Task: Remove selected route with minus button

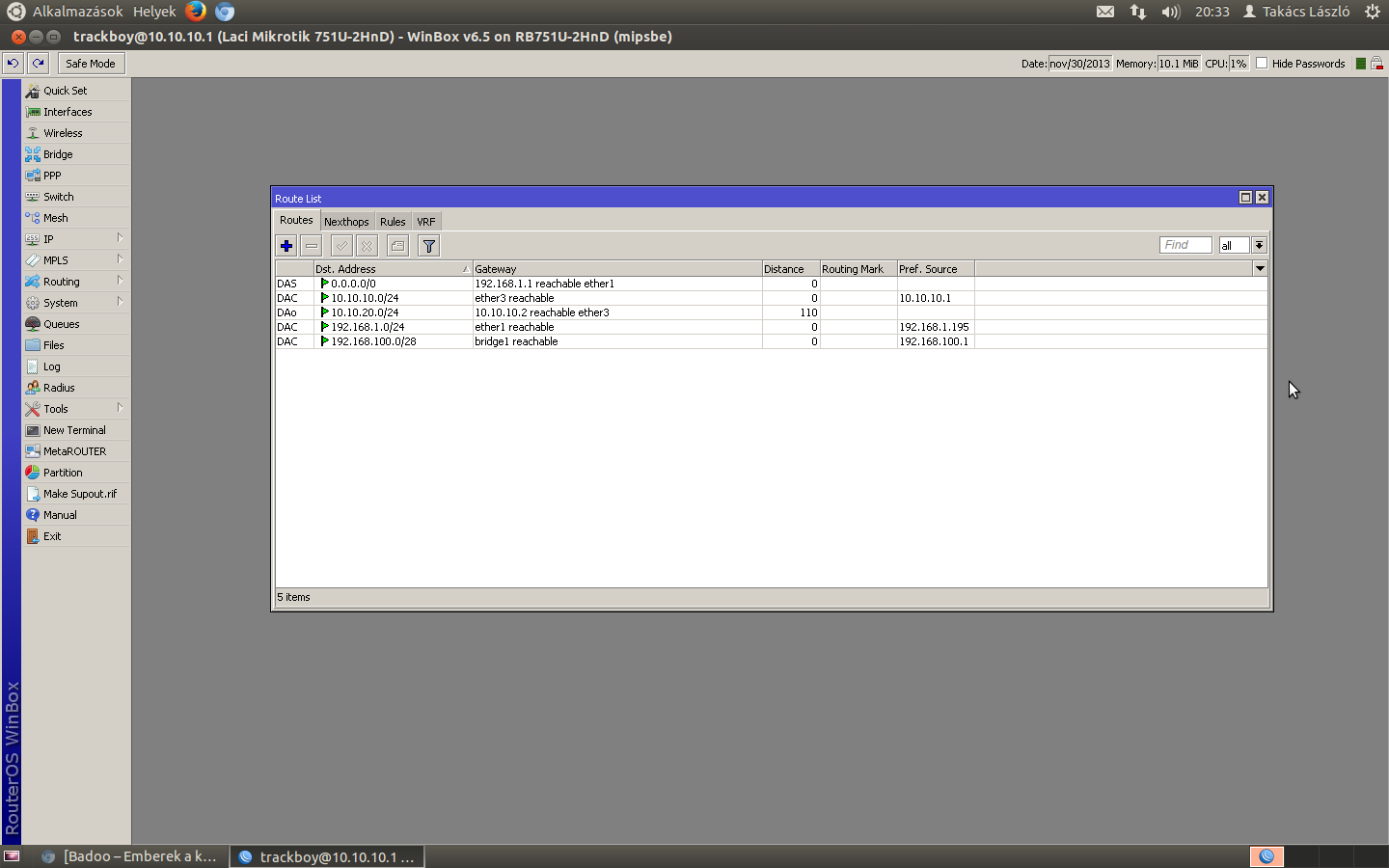Action: pos(312,246)
